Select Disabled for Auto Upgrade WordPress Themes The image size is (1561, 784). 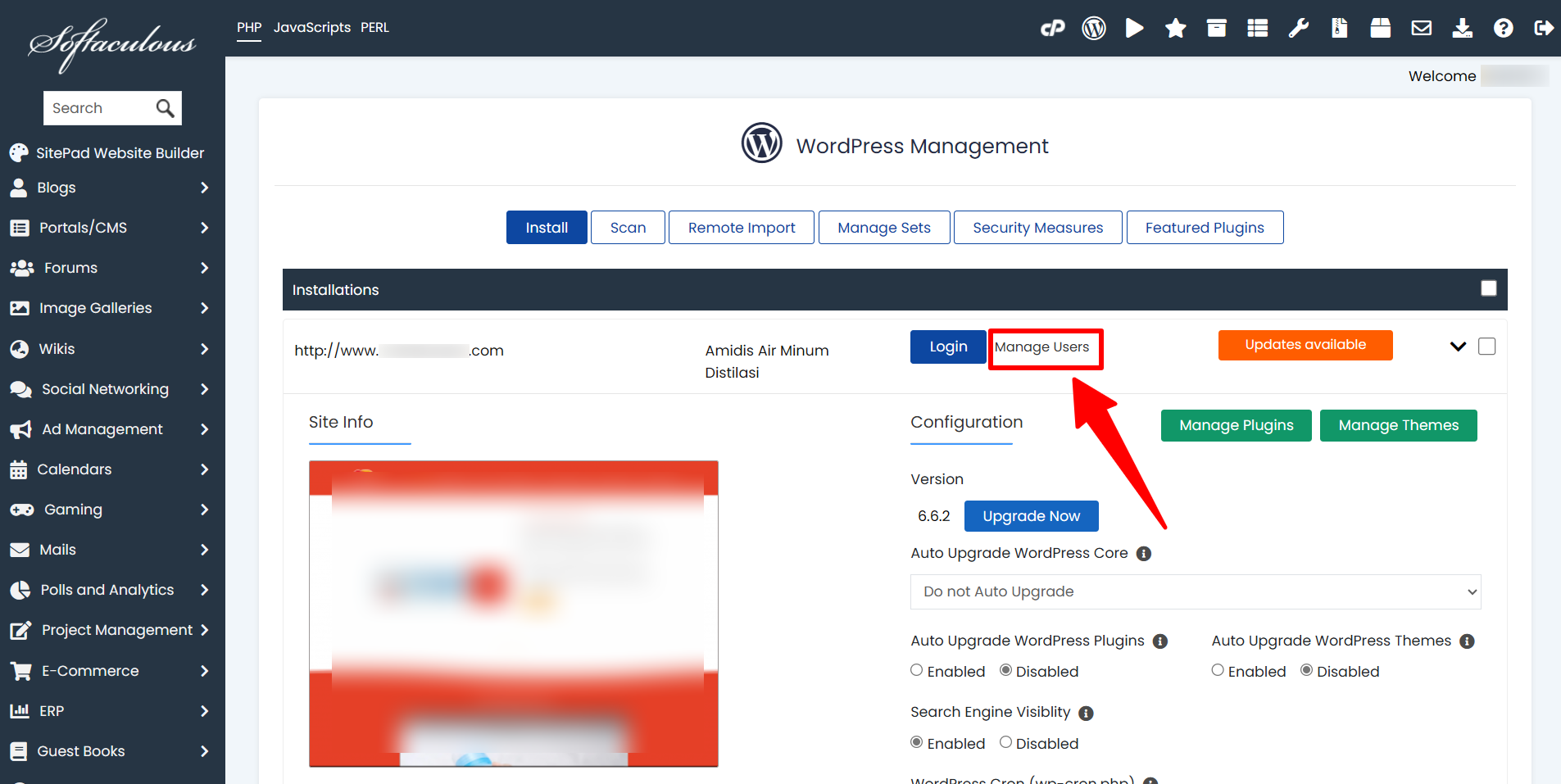click(1307, 670)
